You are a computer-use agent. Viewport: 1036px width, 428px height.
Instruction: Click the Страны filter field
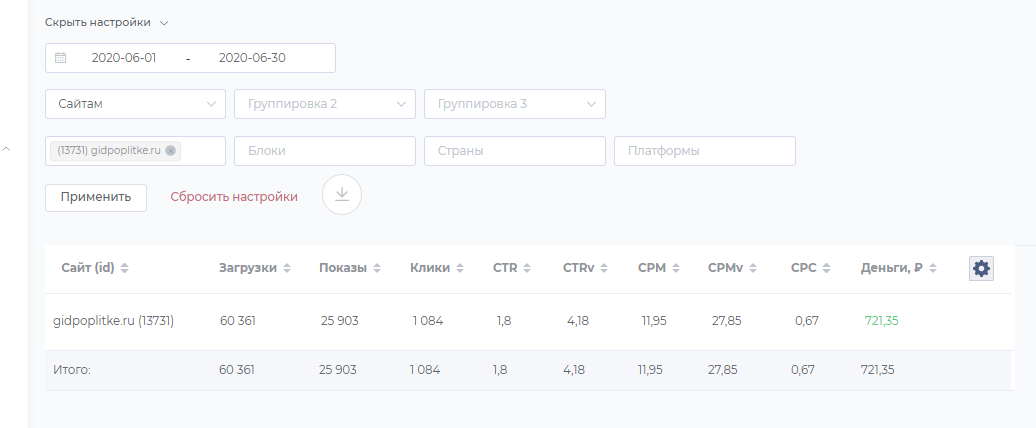pos(515,151)
